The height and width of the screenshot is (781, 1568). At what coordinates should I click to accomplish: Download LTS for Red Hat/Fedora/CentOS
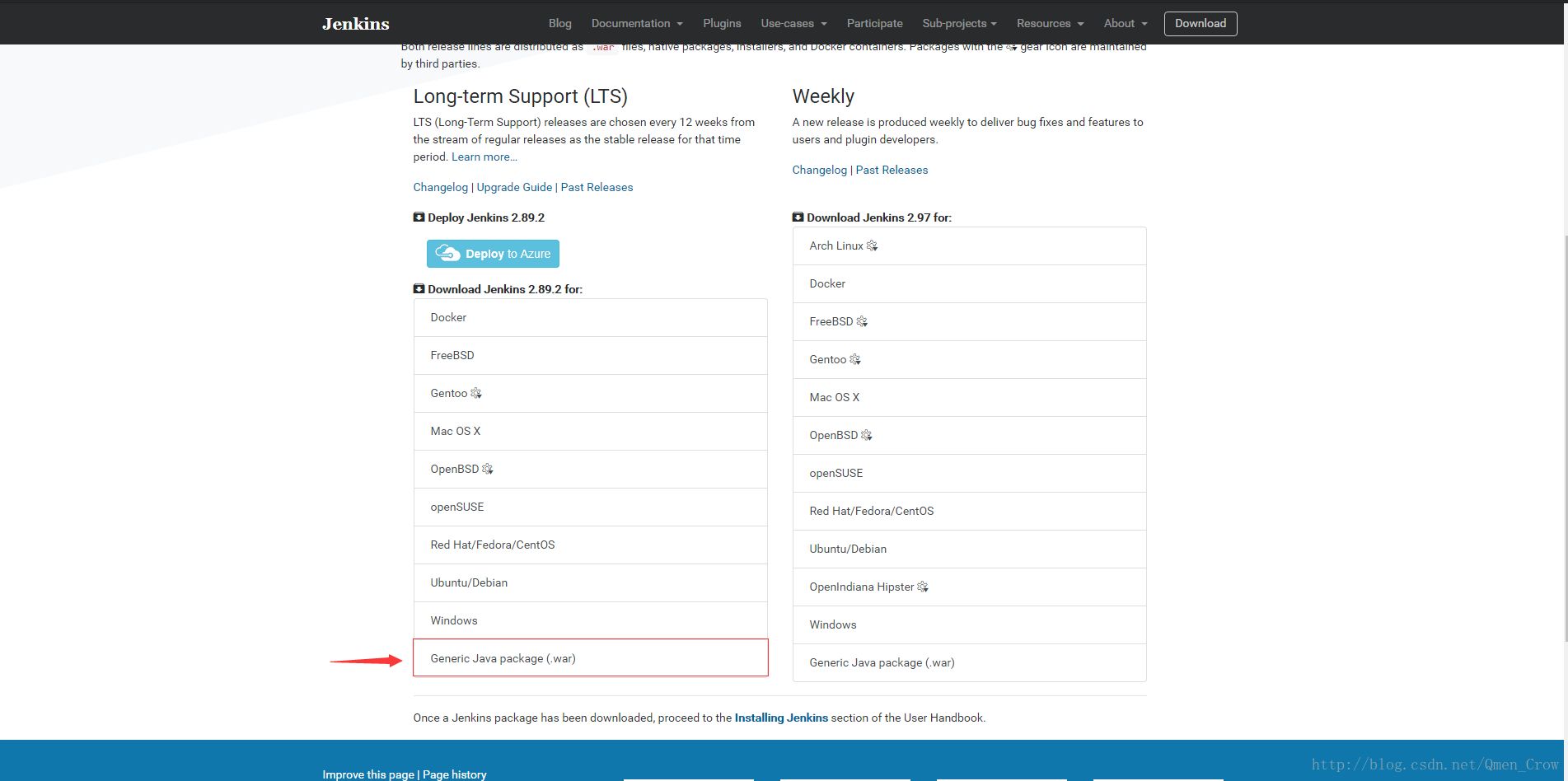coord(590,545)
